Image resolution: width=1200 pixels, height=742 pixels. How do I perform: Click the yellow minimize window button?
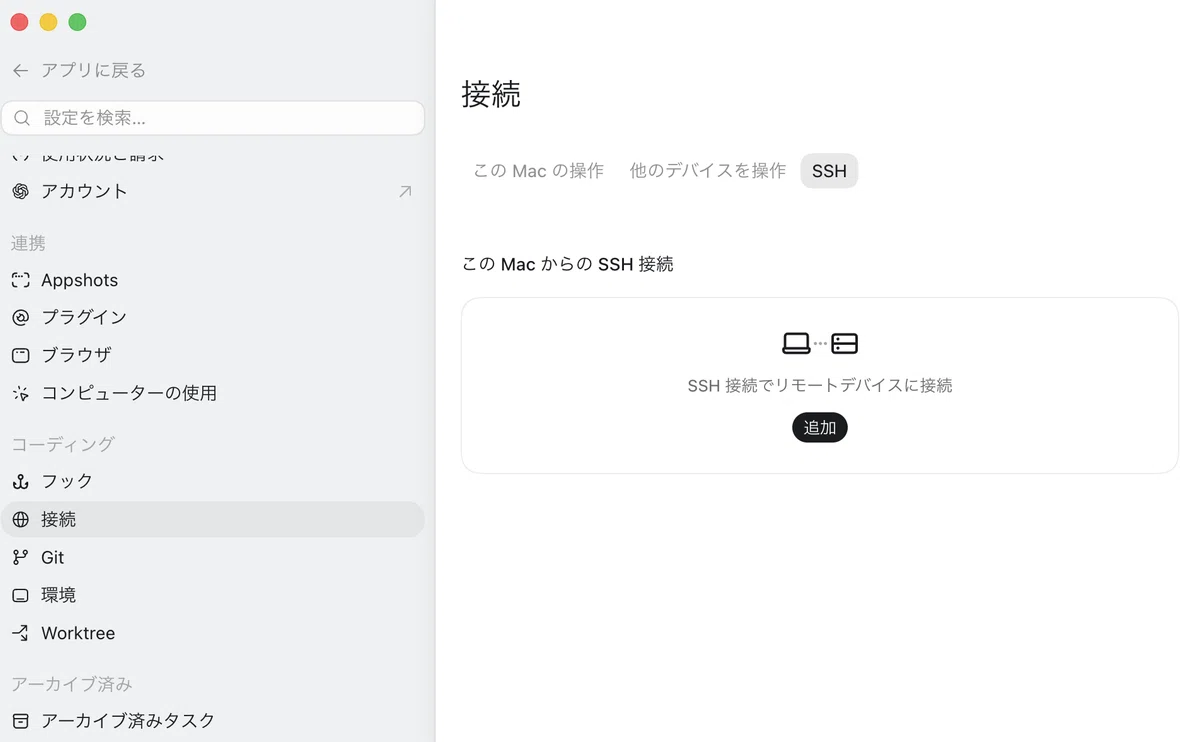click(x=48, y=22)
